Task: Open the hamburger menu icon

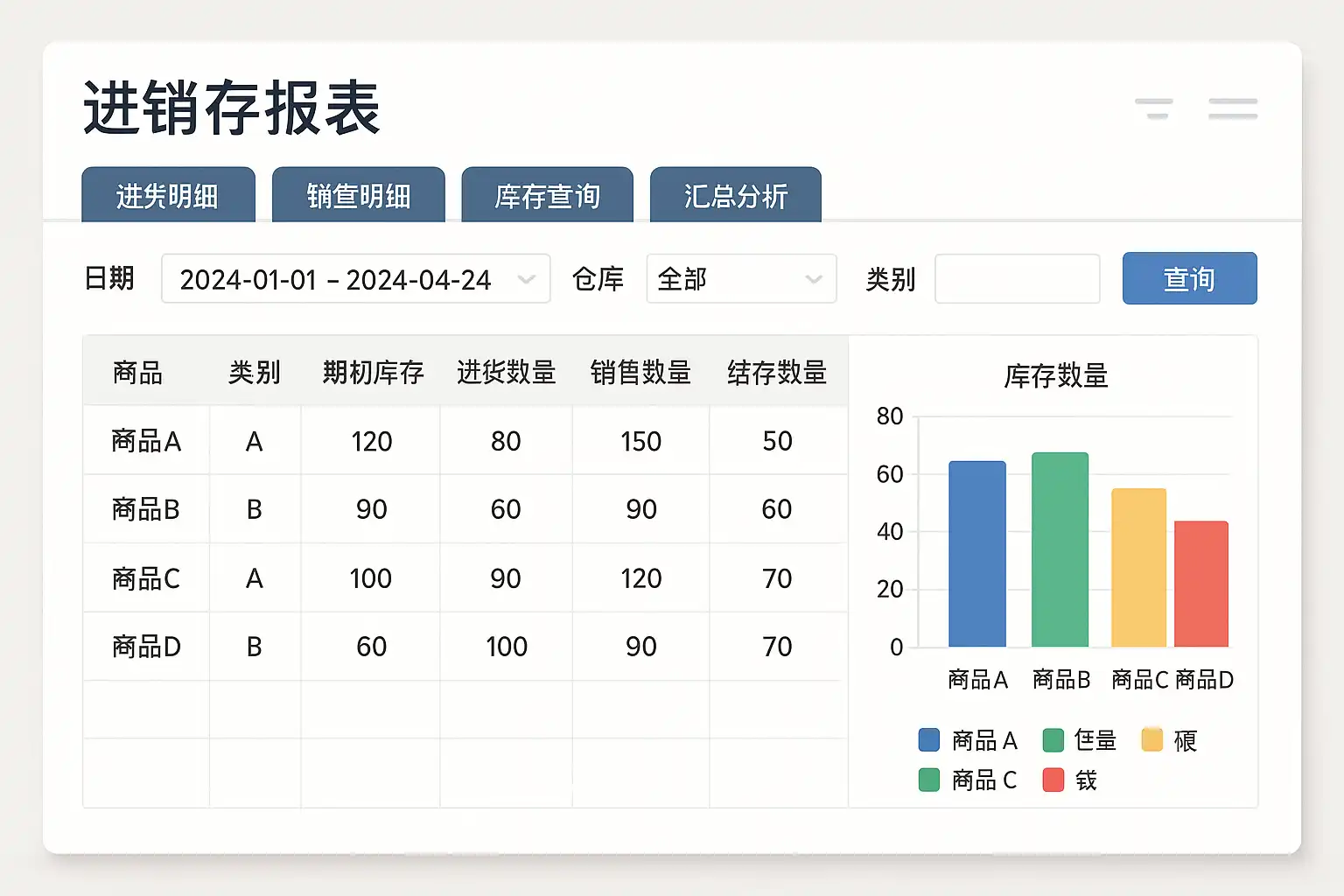Action: tap(1233, 108)
